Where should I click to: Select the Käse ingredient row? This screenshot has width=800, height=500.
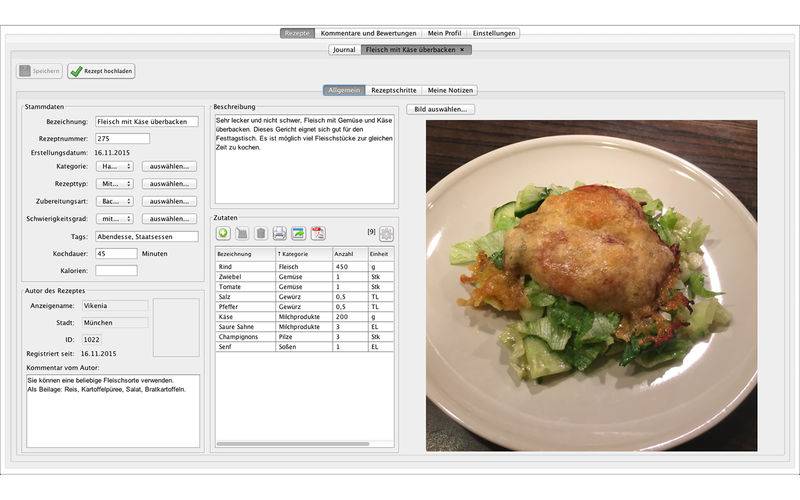point(305,316)
